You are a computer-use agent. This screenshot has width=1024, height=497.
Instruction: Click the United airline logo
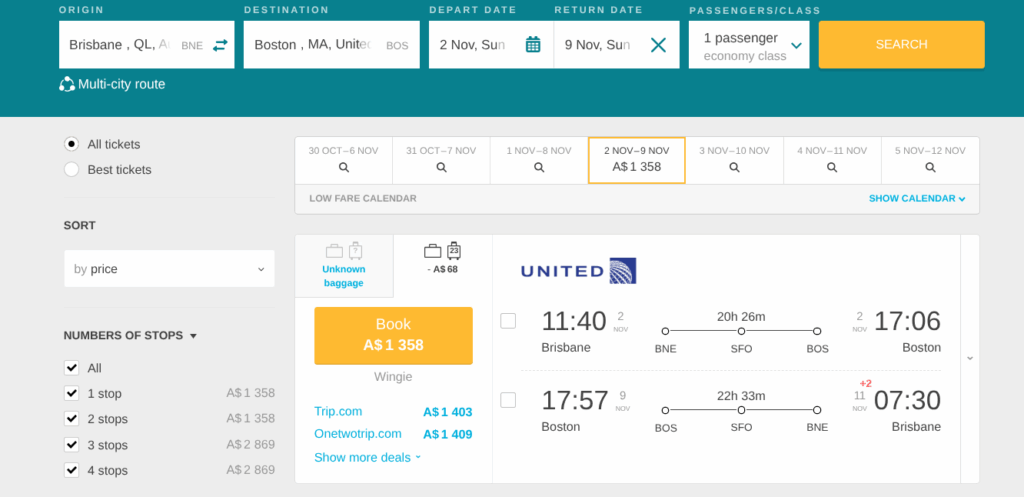(578, 271)
